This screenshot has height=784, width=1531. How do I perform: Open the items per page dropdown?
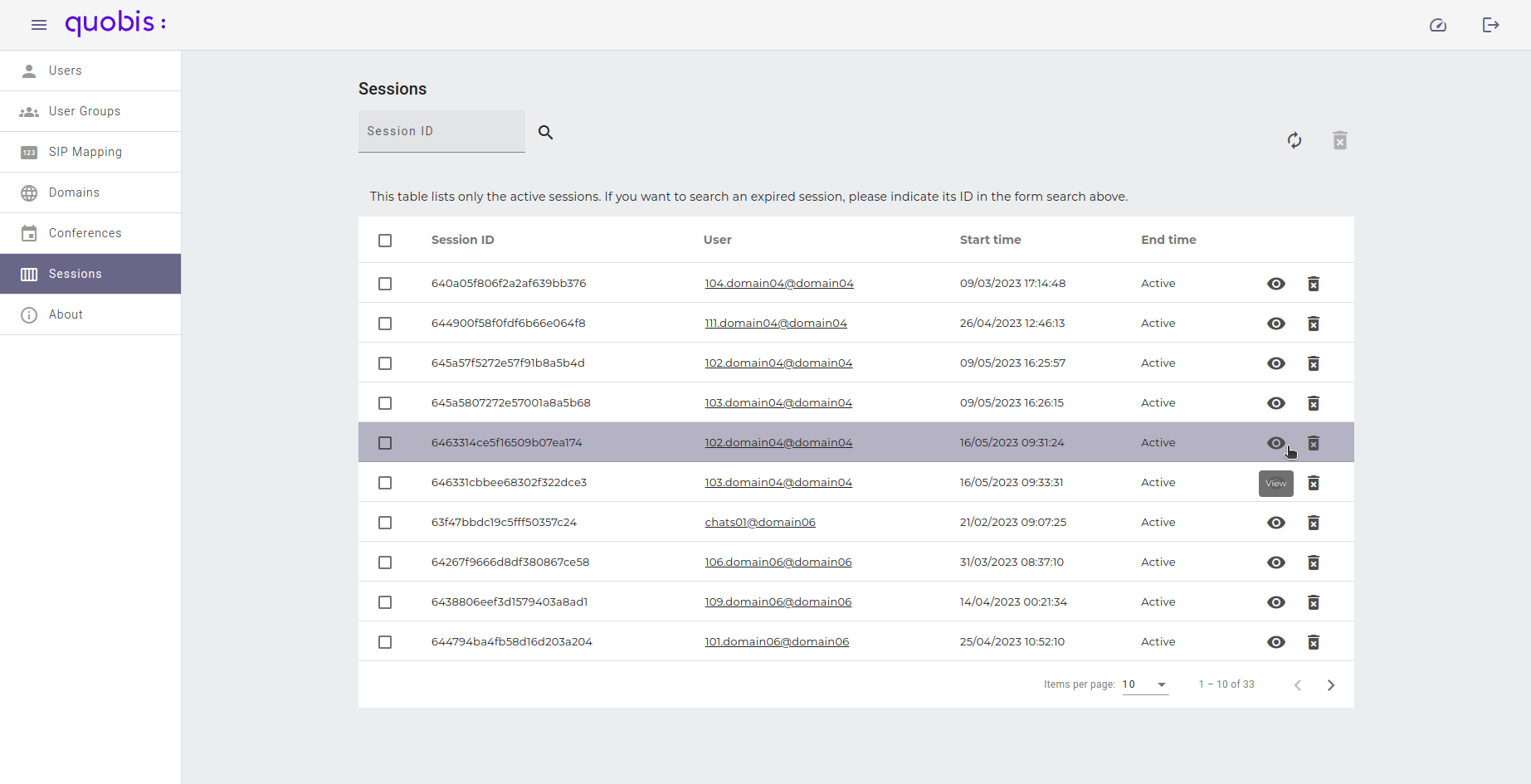1145,684
